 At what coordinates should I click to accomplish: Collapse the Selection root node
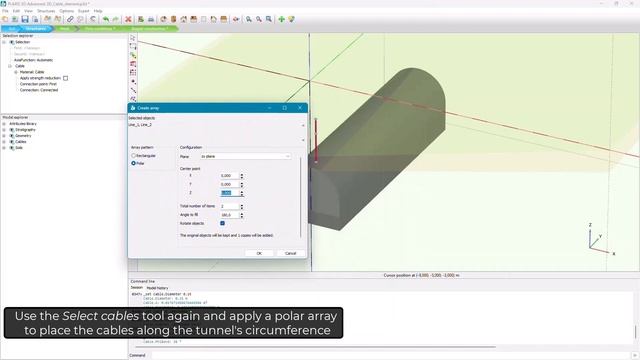click(x=4, y=42)
